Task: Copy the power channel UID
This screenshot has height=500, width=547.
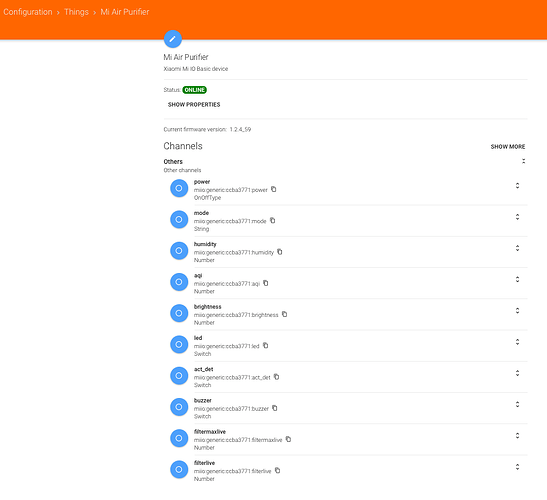Action: click(x=274, y=189)
